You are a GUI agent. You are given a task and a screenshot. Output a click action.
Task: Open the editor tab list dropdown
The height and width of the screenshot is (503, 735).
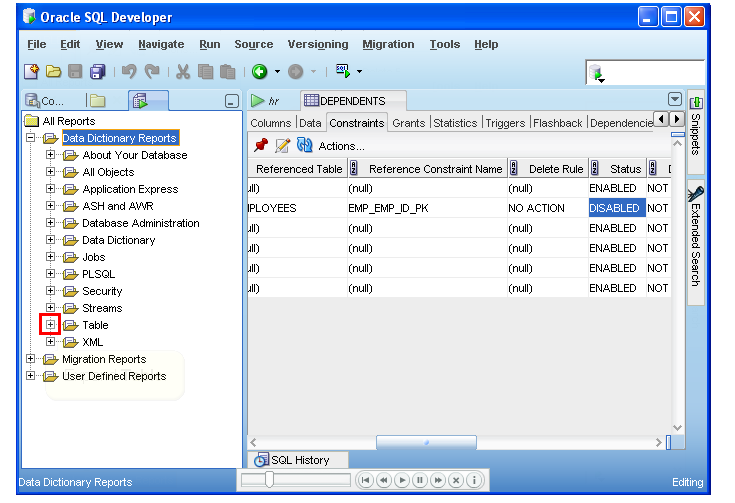pos(675,99)
